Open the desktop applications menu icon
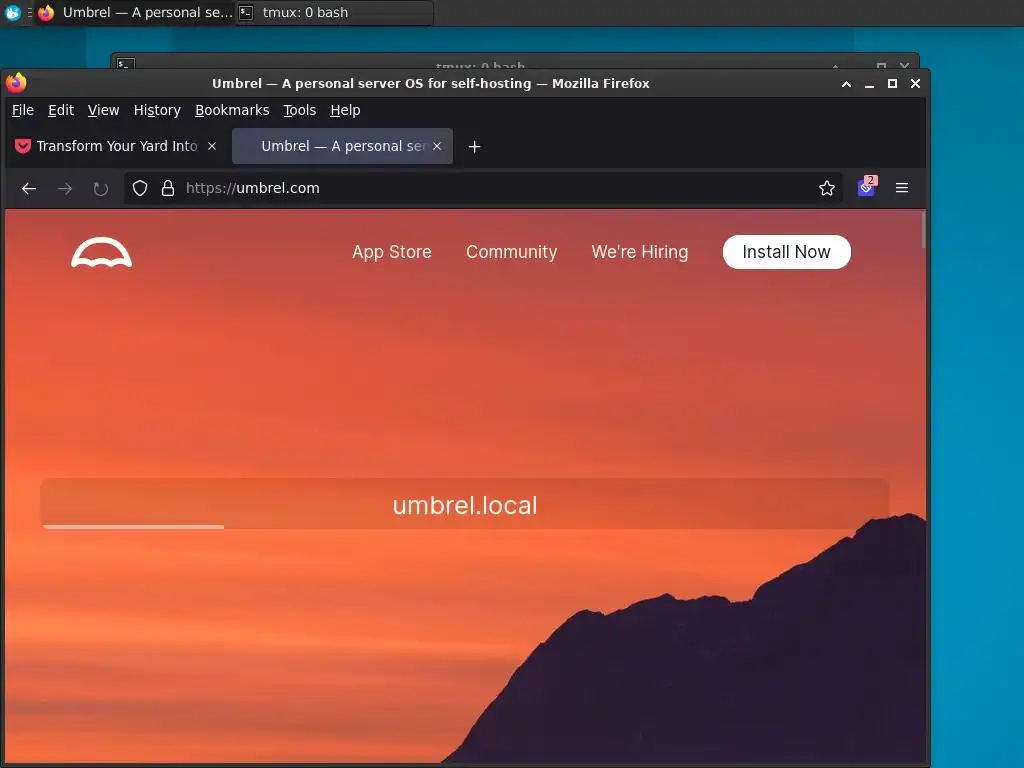 coord(12,12)
